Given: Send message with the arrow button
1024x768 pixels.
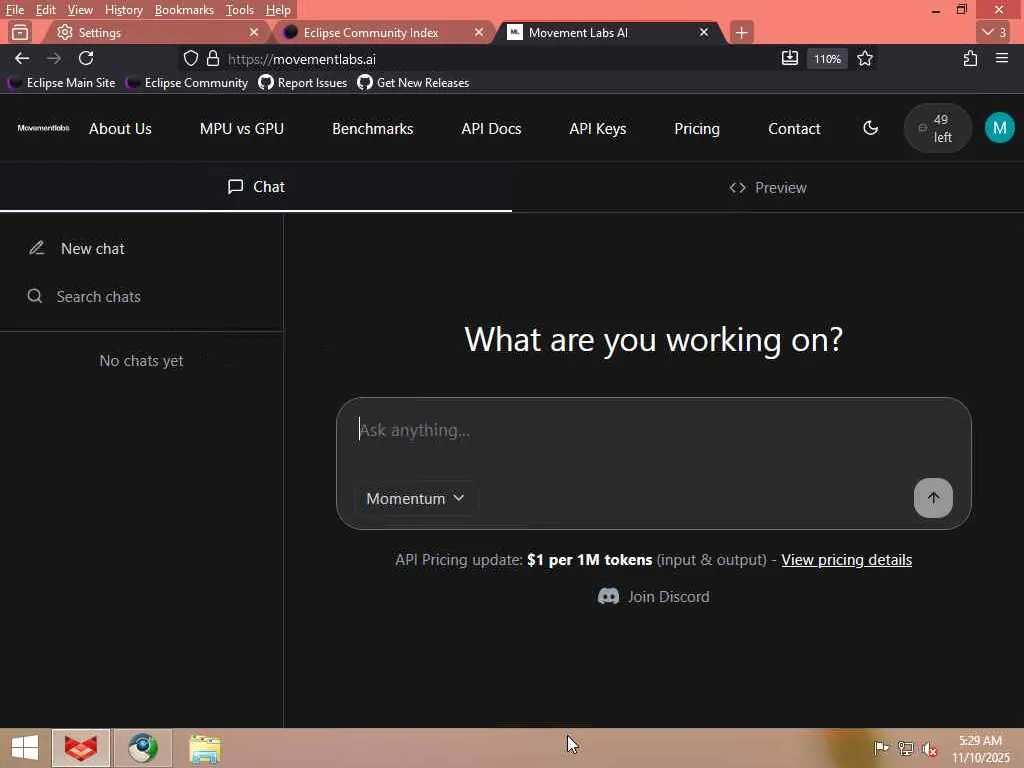Looking at the screenshot, I should pyautogui.click(x=933, y=498).
